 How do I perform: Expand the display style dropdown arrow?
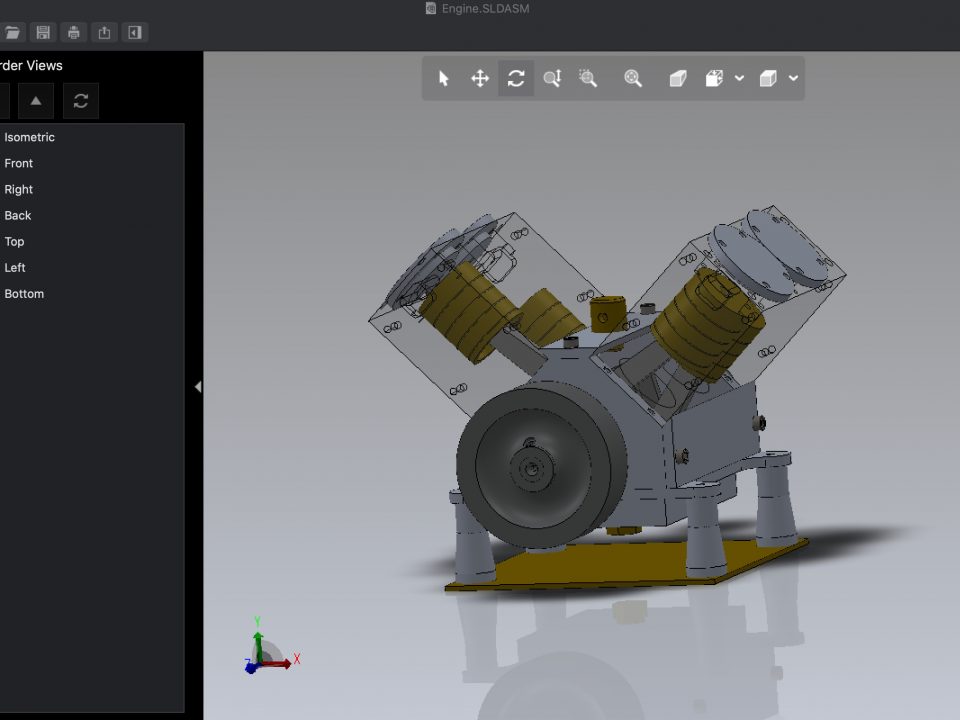793,78
